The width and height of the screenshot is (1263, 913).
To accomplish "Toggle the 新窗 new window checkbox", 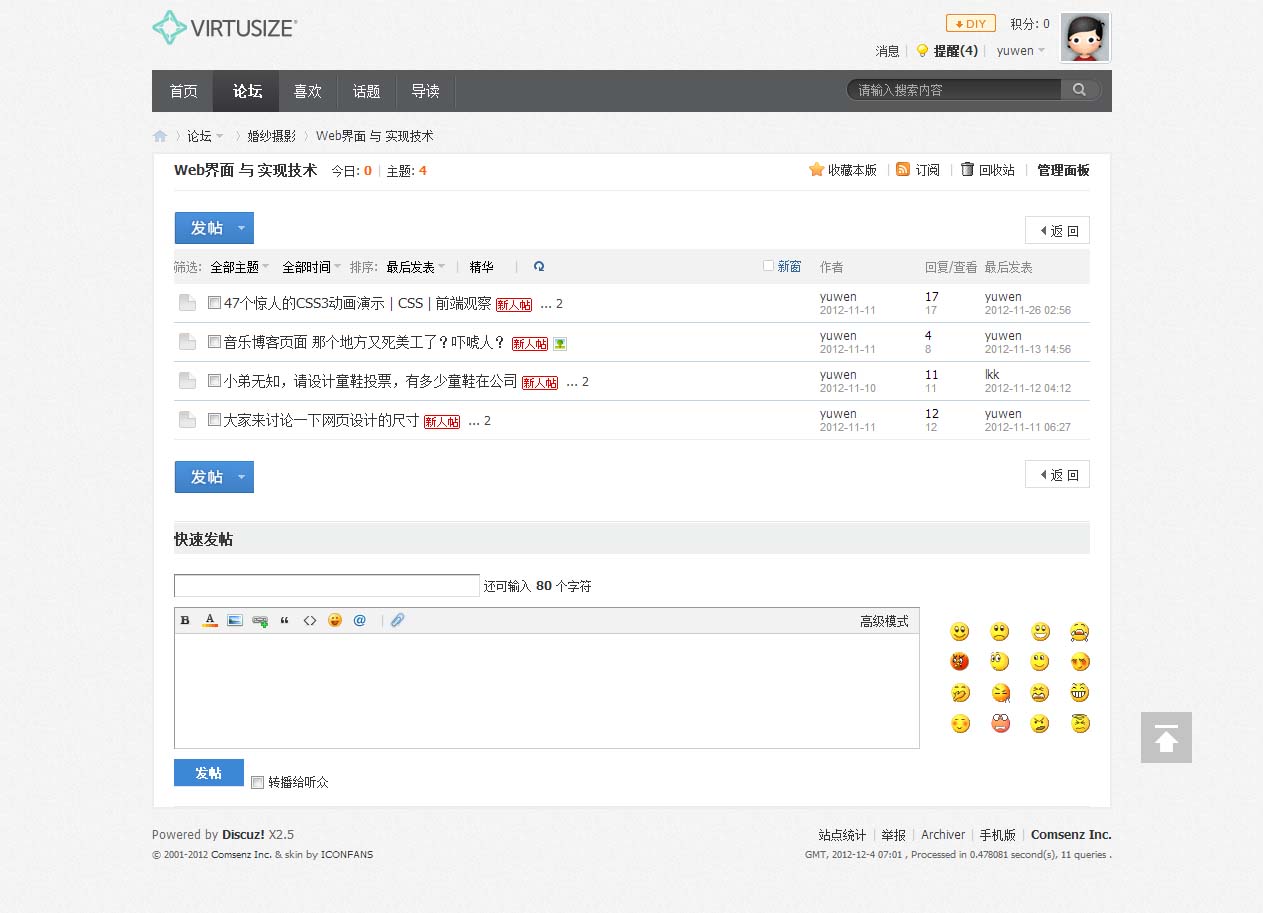I will click(x=768, y=266).
